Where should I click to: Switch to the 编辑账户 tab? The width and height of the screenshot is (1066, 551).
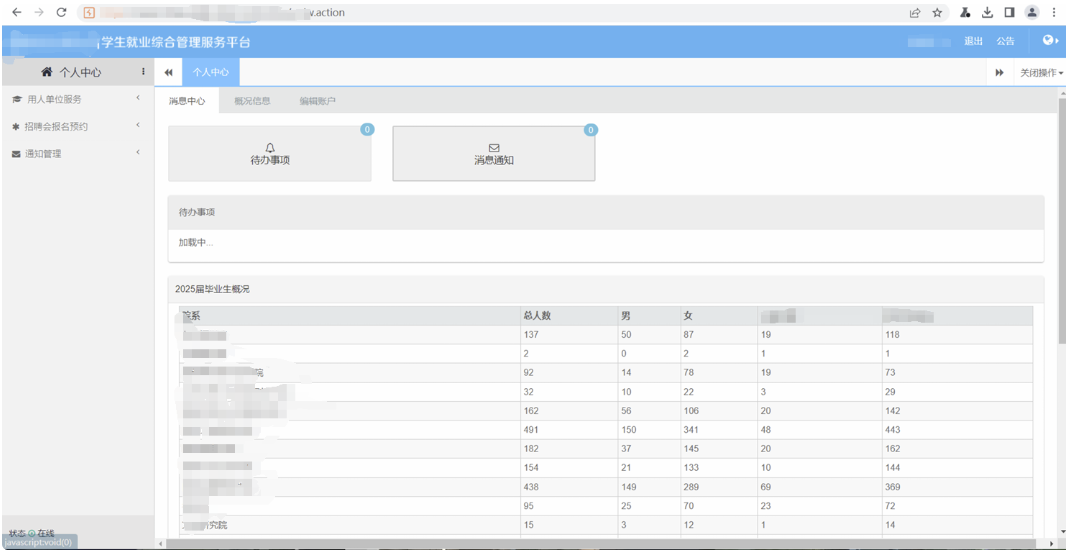click(x=317, y=101)
